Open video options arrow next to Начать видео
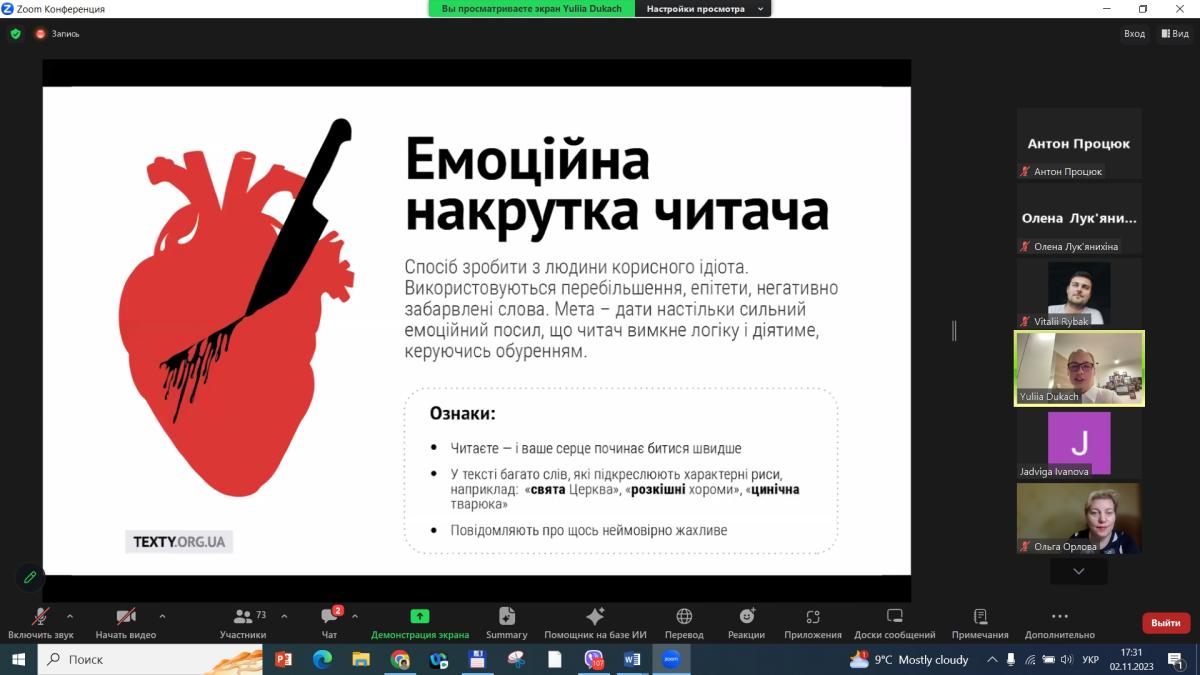The image size is (1200, 675). tap(163, 616)
